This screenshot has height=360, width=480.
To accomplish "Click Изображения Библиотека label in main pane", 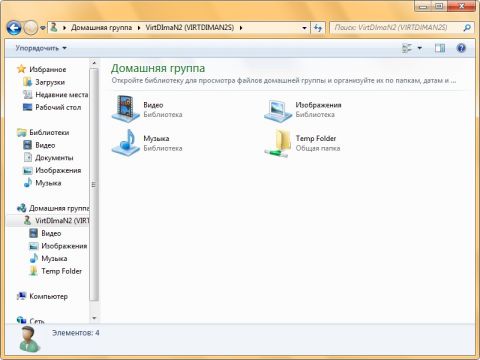I will (318, 110).
